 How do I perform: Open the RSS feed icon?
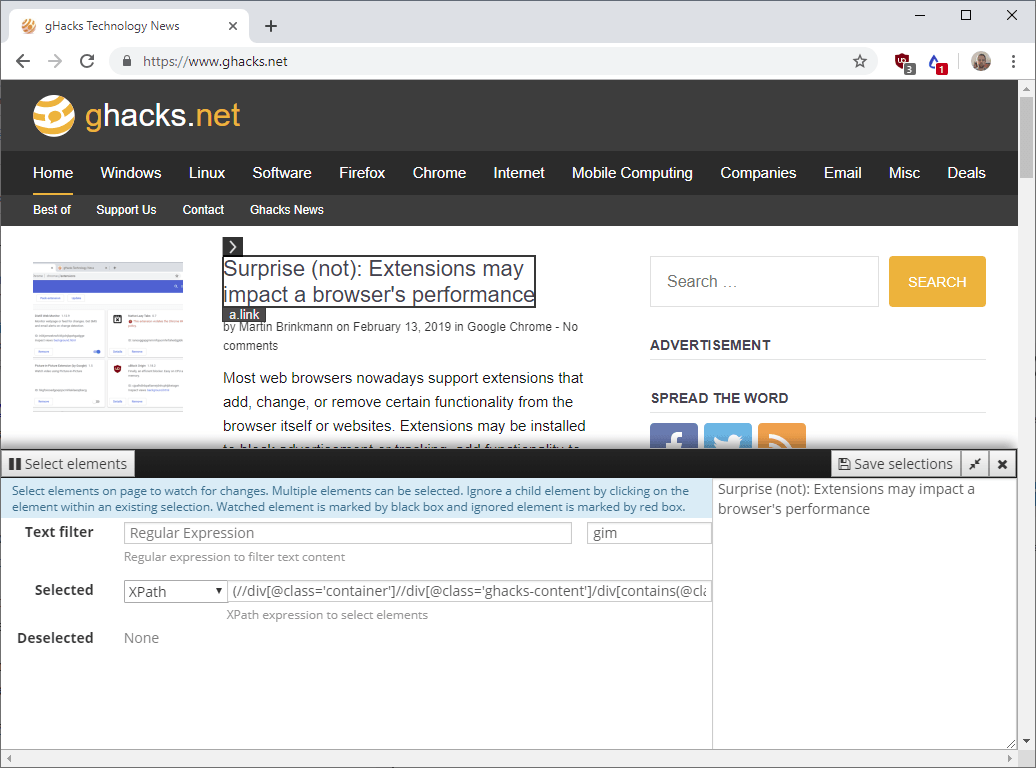point(782,436)
